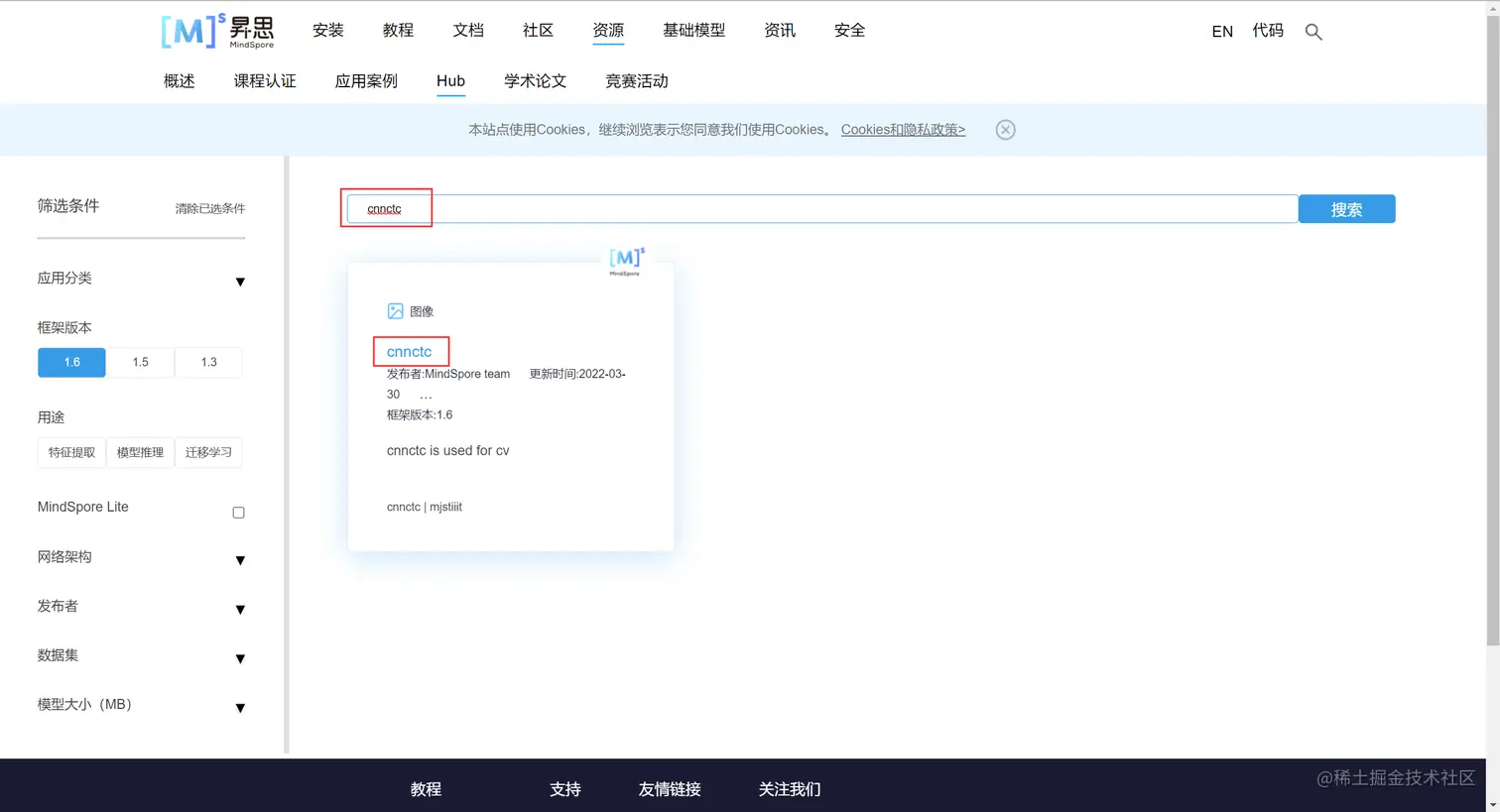Click the 框架版本:1.6 text on card
The width and height of the screenshot is (1500, 812).
coord(420,414)
